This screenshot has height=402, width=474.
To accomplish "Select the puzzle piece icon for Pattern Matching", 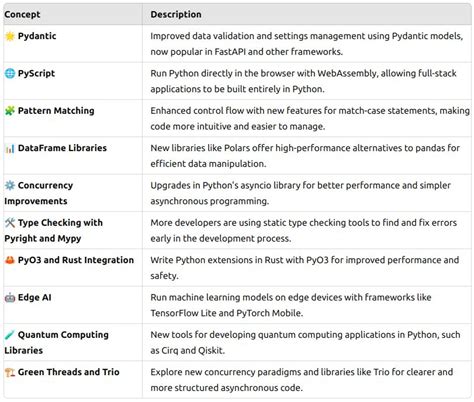I will point(10,111).
